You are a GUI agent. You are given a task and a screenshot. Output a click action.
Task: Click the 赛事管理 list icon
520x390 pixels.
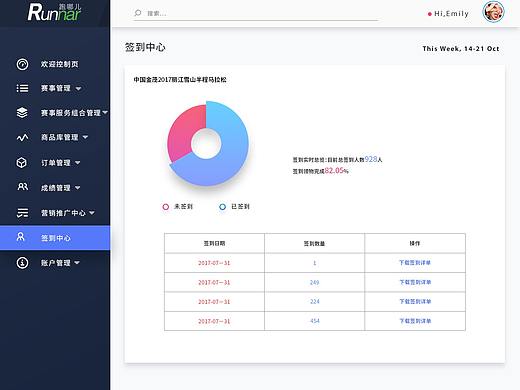point(22,88)
